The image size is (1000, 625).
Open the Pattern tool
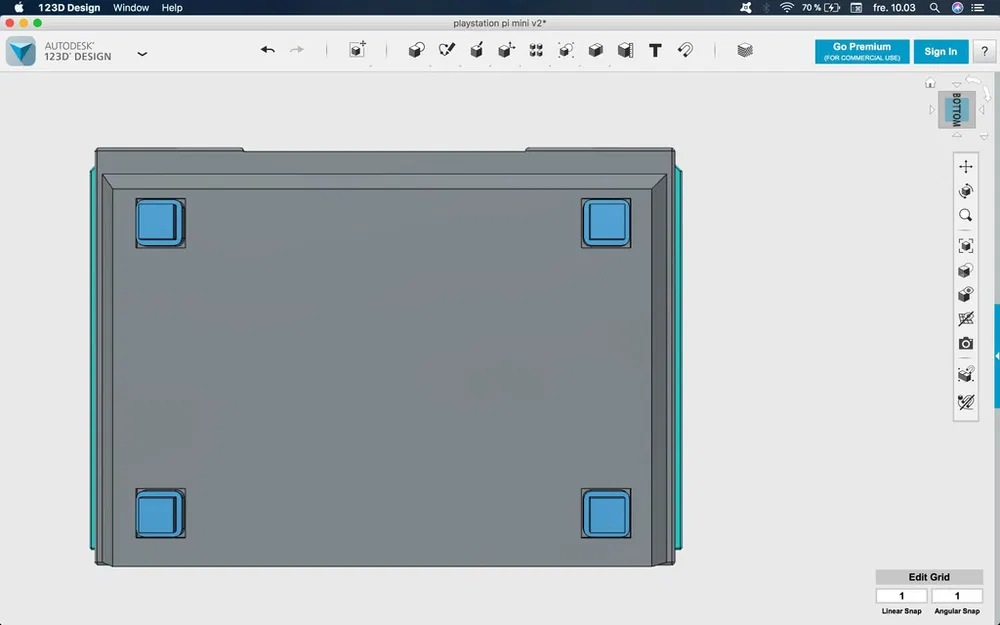(536, 50)
